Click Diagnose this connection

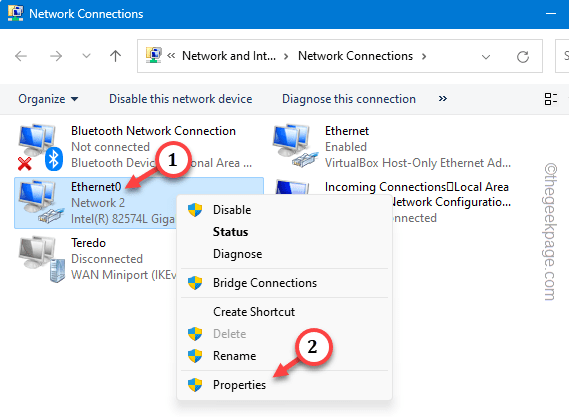tap(349, 99)
